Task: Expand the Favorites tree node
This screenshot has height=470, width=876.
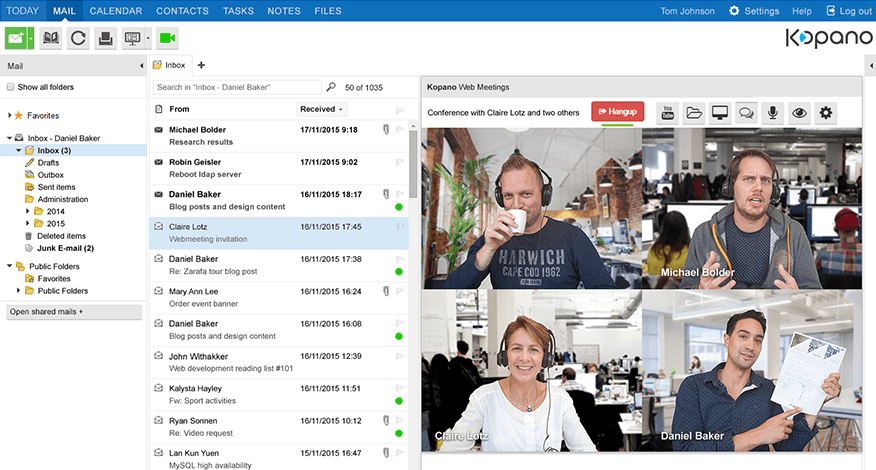Action: pyautogui.click(x=9, y=116)
